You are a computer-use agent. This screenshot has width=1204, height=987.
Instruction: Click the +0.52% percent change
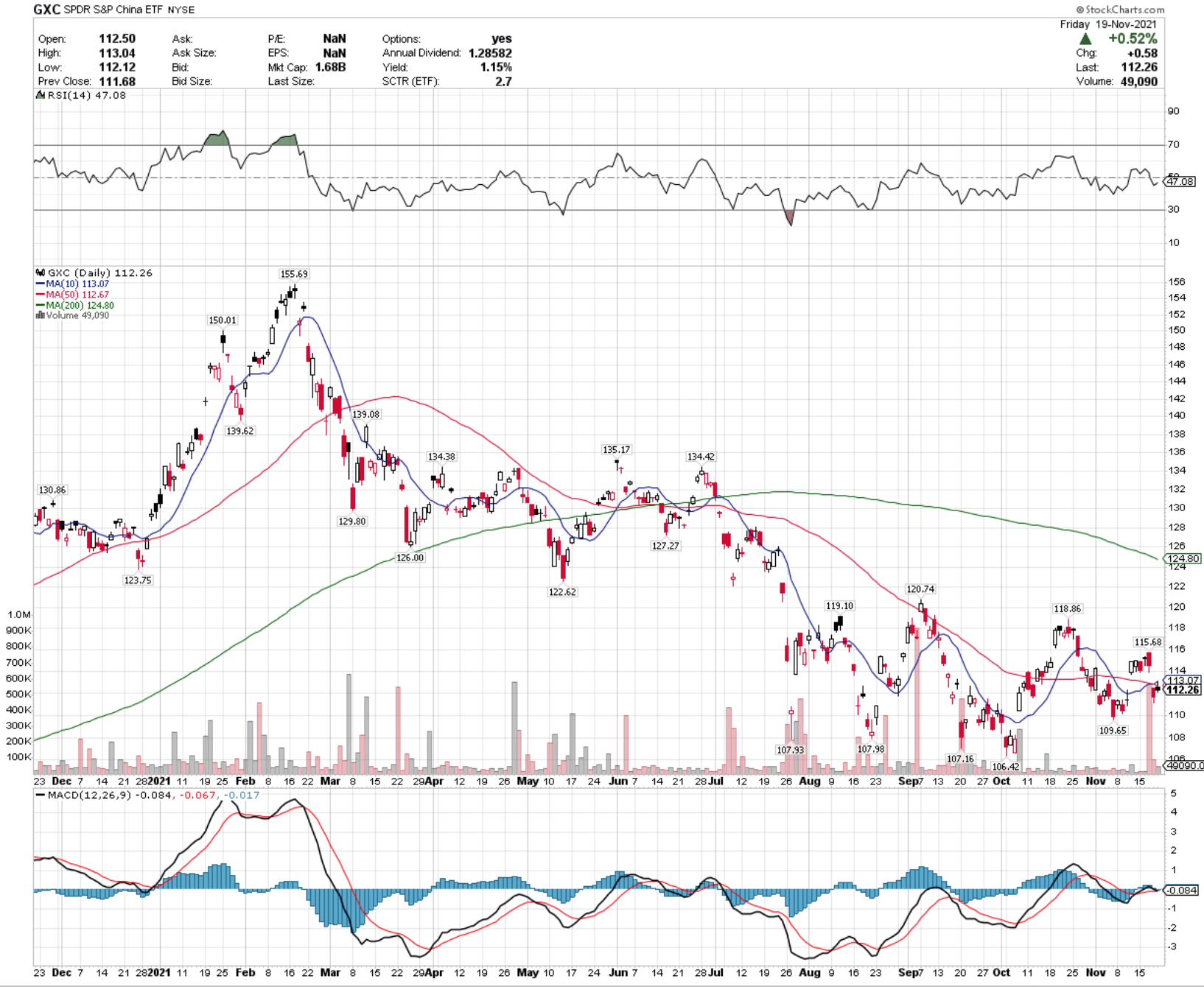pos(1133,38)
